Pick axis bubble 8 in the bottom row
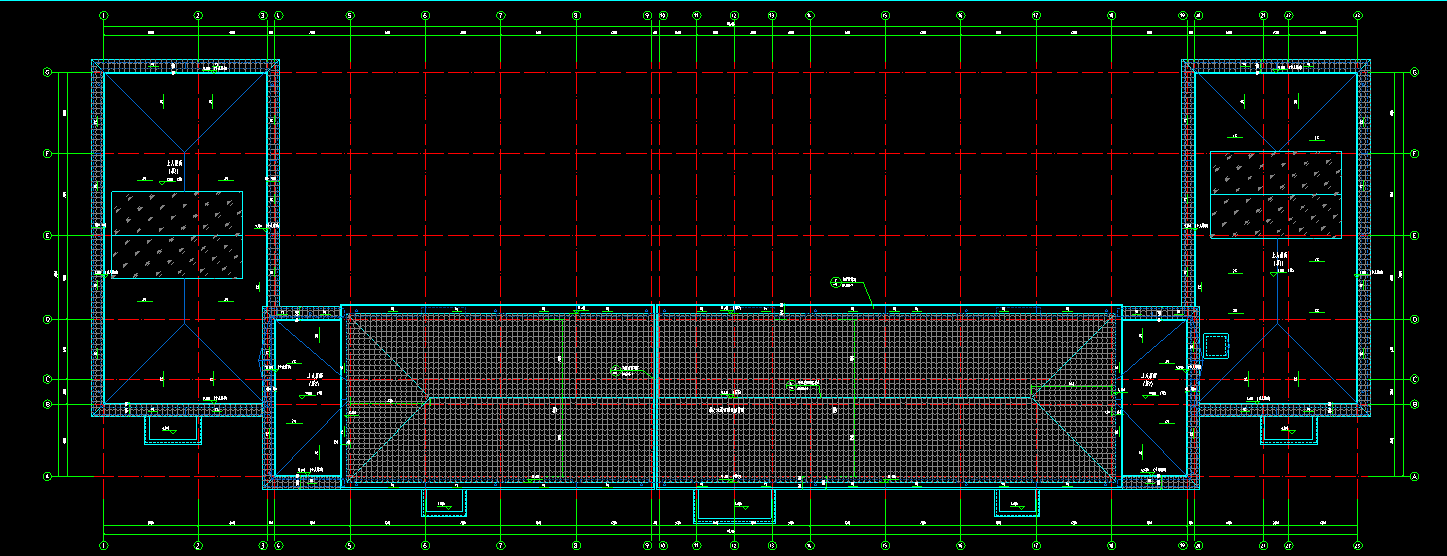The width and height of the screenshot is (1447, 556). tap(576, 546)
